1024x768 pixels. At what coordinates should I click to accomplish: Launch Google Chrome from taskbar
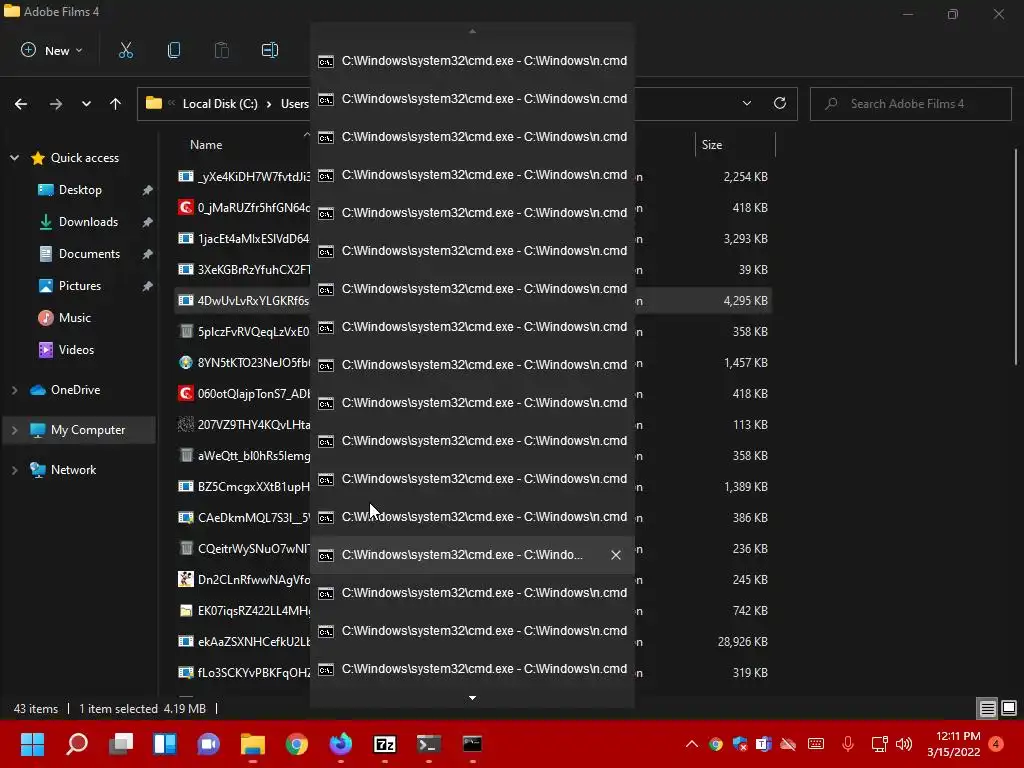pyautogui.click(x=296, y=744)
